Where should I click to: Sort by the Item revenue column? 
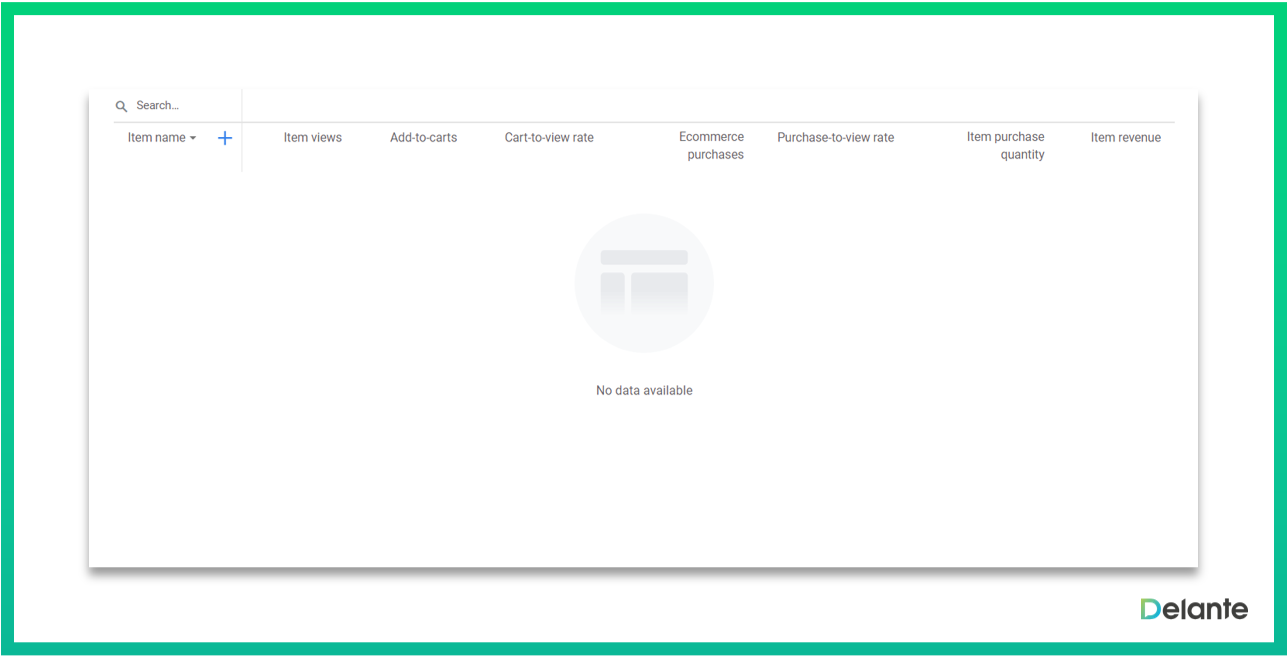[1125, 138]
